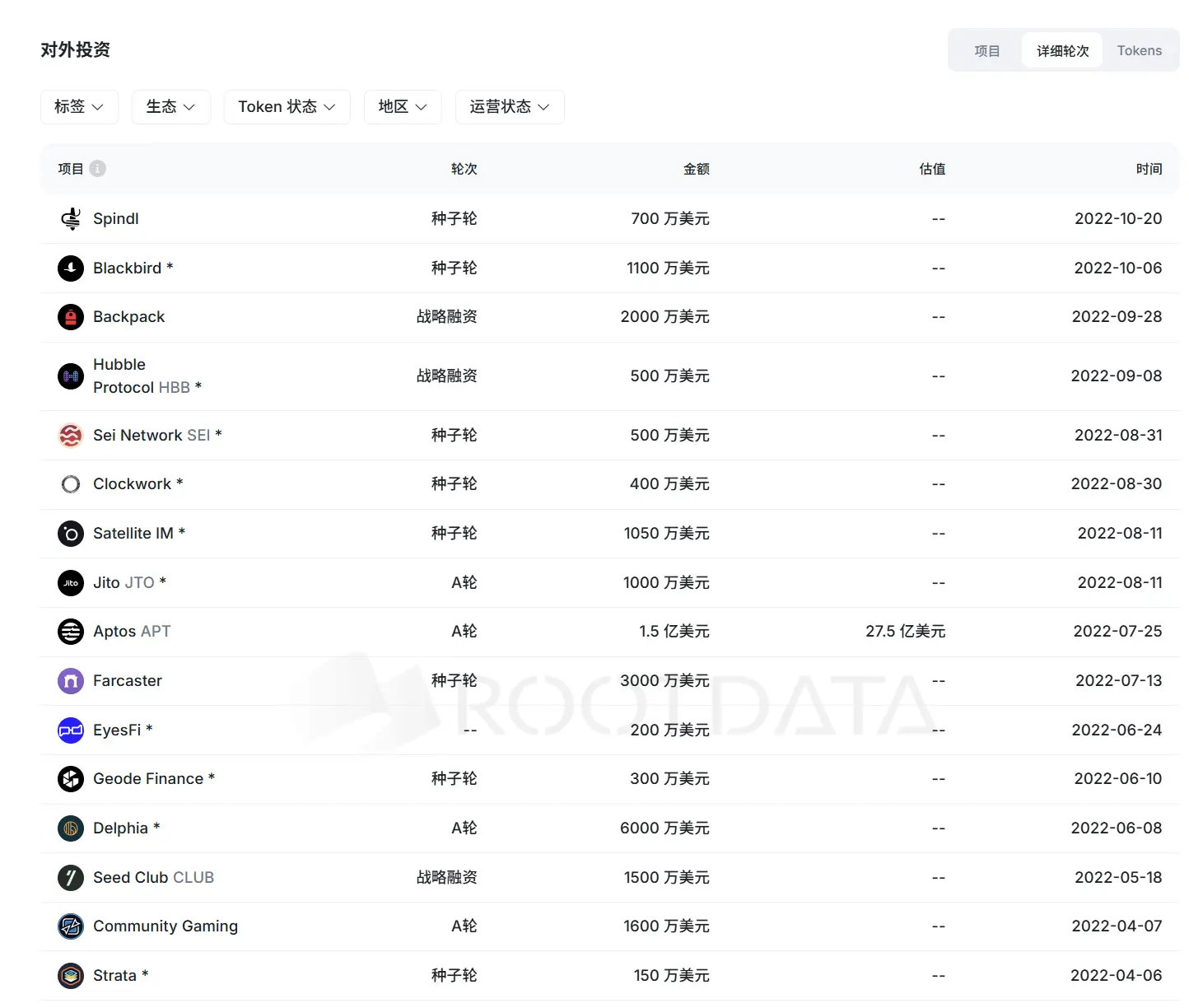Open the 标签 filter dropdown
This screenshot has height=1008, width=1189.
(x=79, y=107)
